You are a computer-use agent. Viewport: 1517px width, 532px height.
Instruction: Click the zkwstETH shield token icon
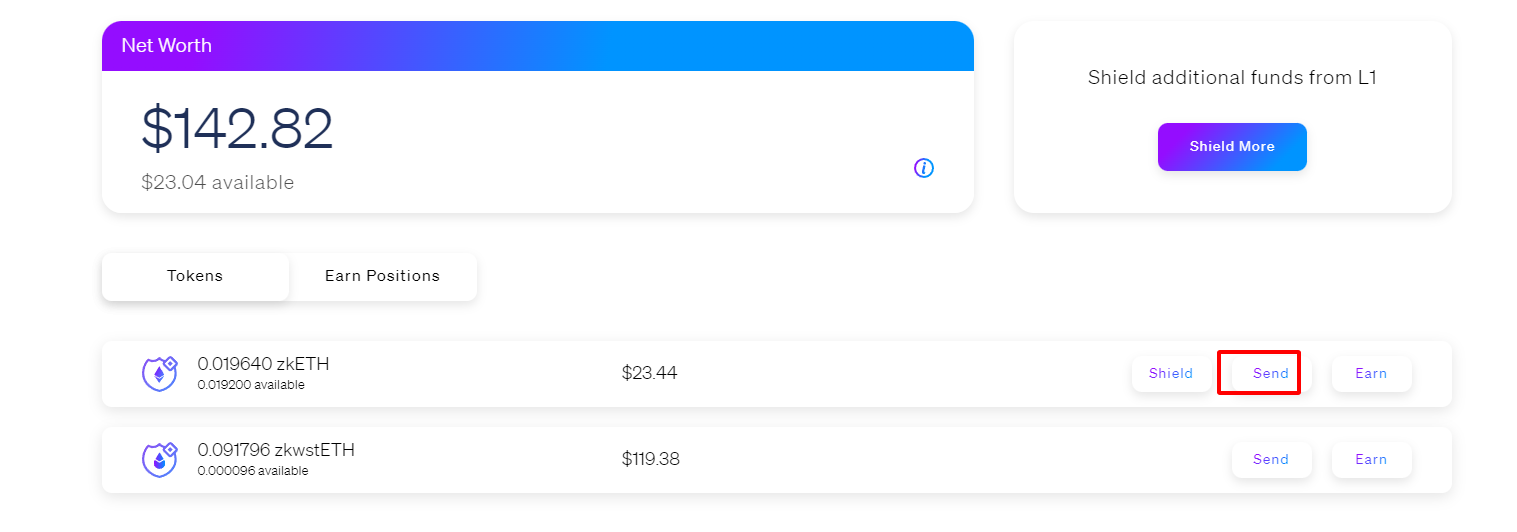[159, 460]
